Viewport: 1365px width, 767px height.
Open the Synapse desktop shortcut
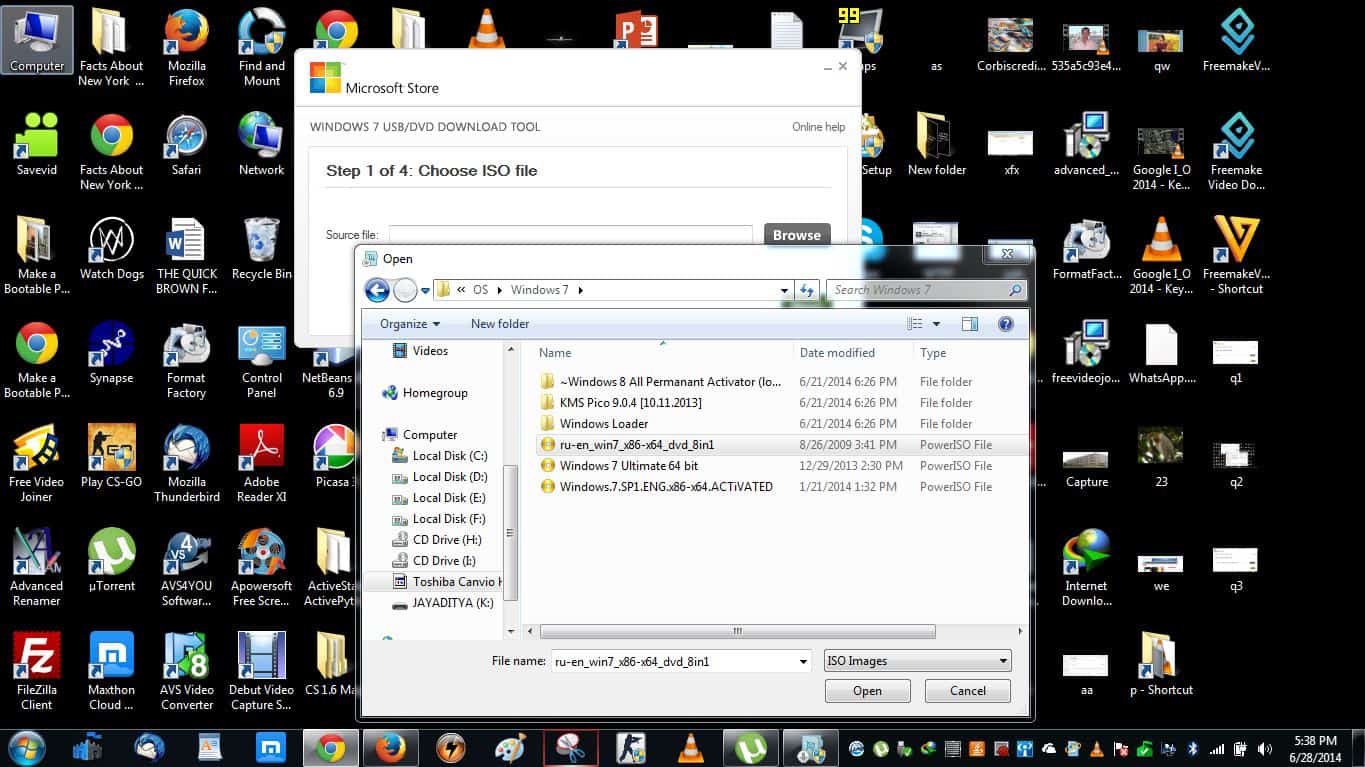(x=112, y=354)
